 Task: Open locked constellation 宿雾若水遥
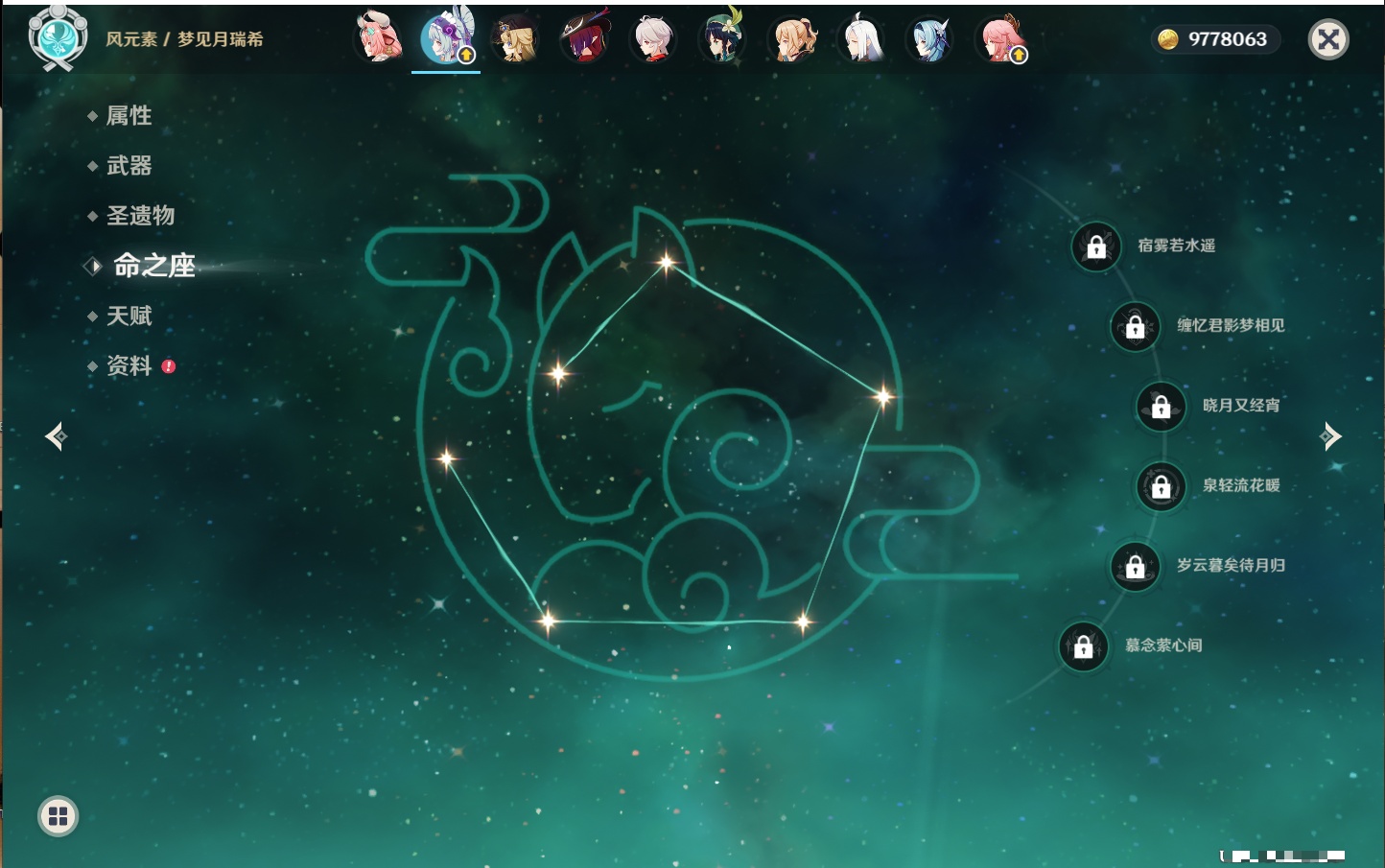click(1096, 246)
